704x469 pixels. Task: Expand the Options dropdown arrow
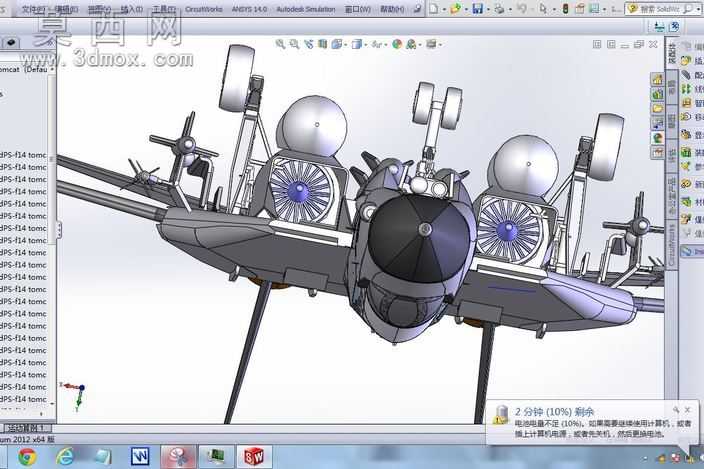(x=604, y=9)
